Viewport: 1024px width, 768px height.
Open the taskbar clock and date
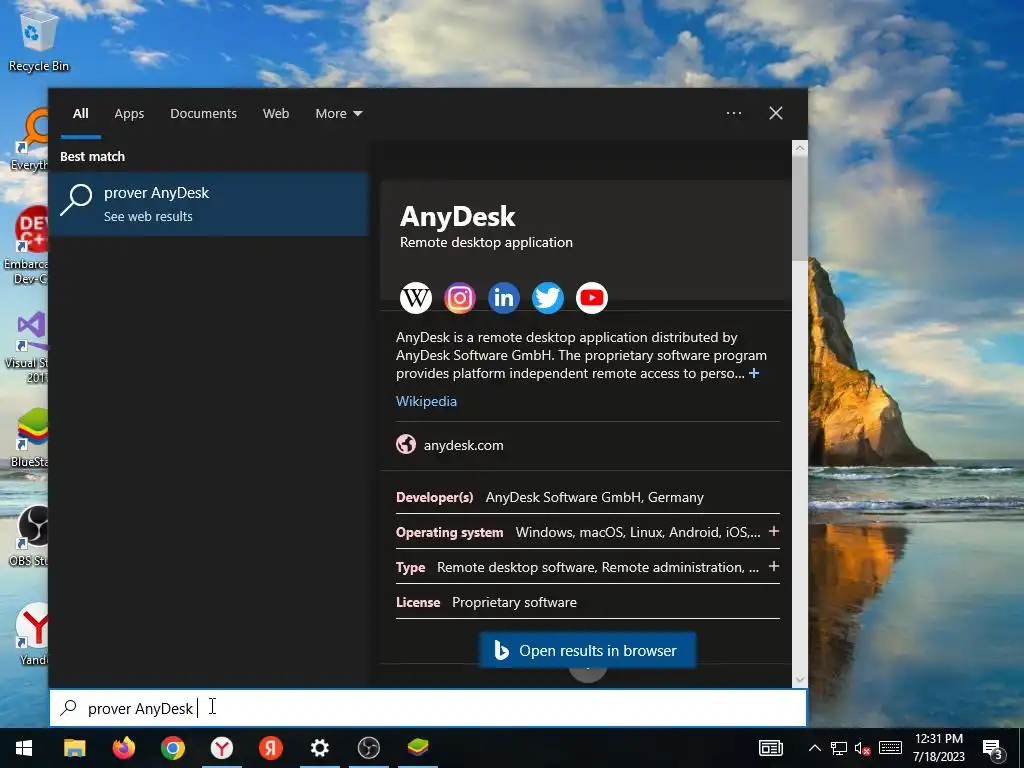[x=939, y=748]
